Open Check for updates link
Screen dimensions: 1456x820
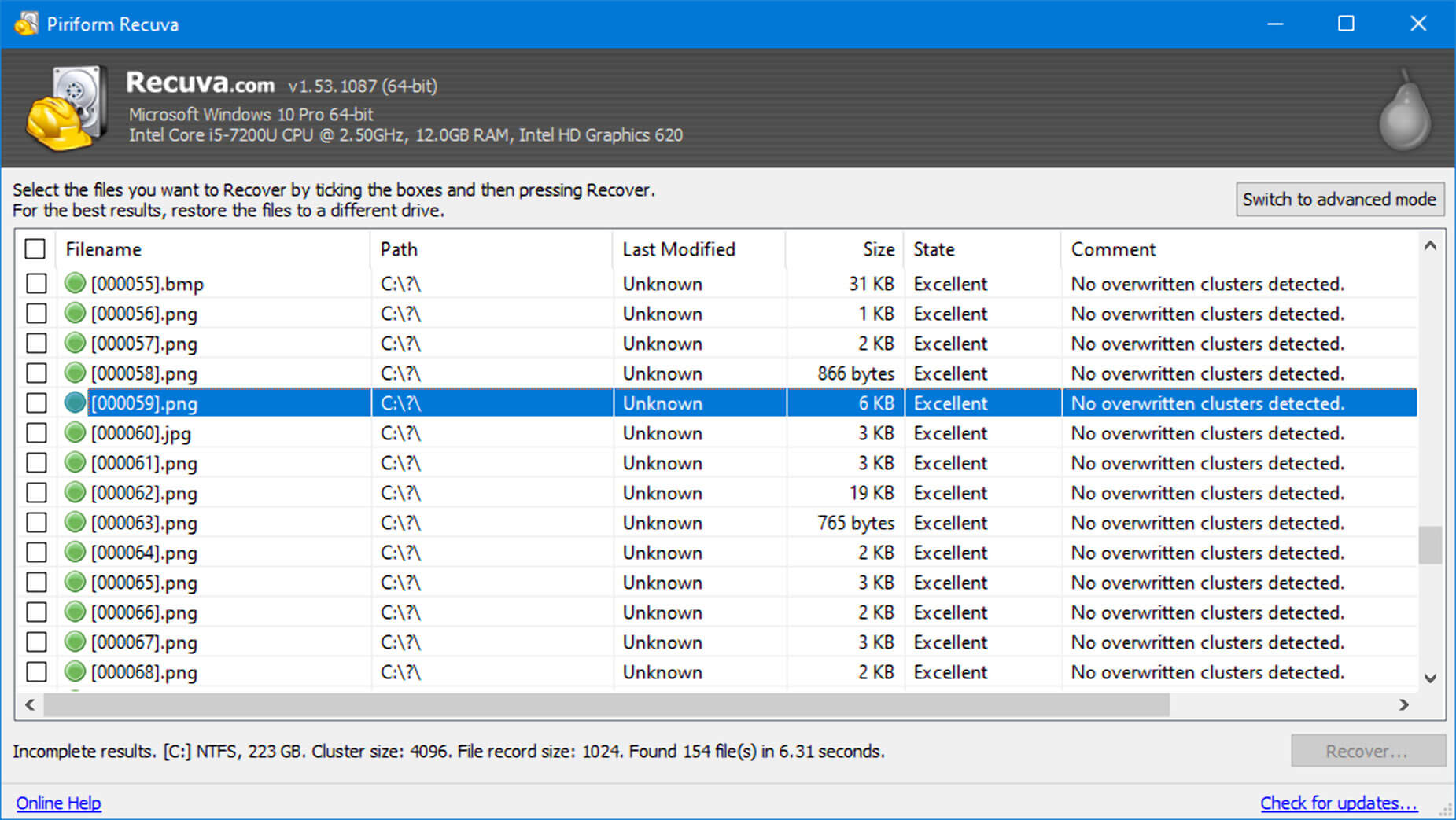[1339, 803]
